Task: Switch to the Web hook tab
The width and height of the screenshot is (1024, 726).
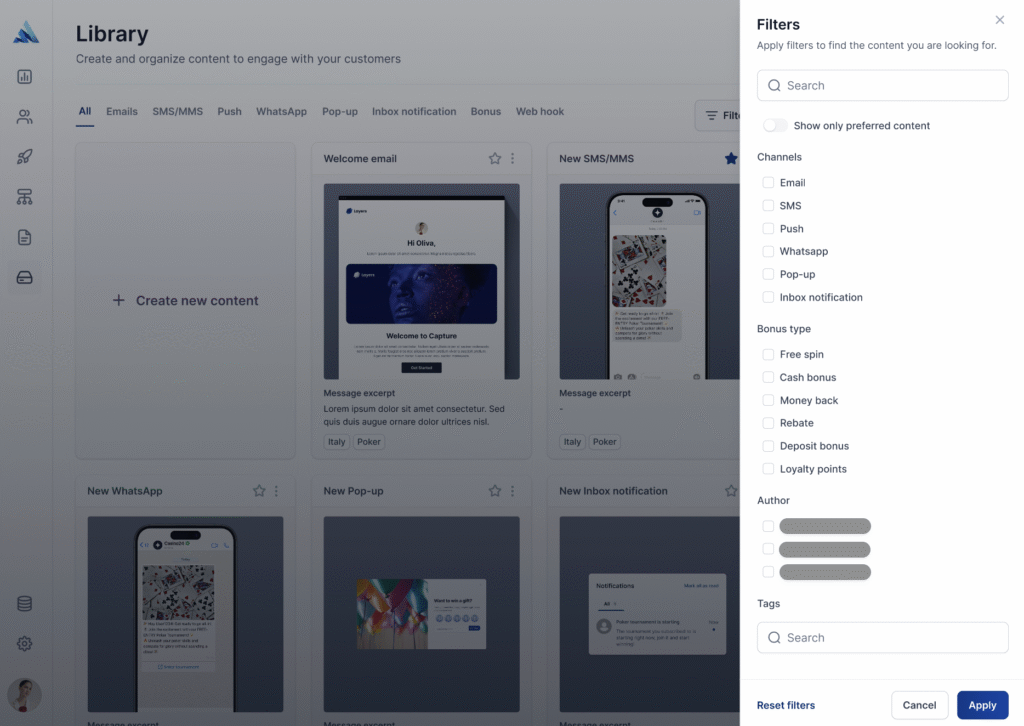Action: [540, 112]
